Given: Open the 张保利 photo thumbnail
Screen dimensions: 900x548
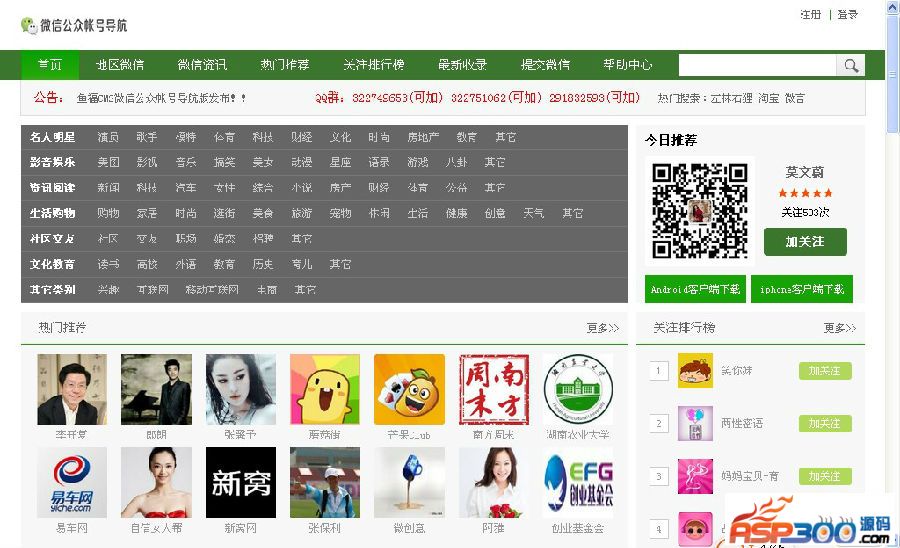Looking at the screenshot, I should [x=325, y=483].
